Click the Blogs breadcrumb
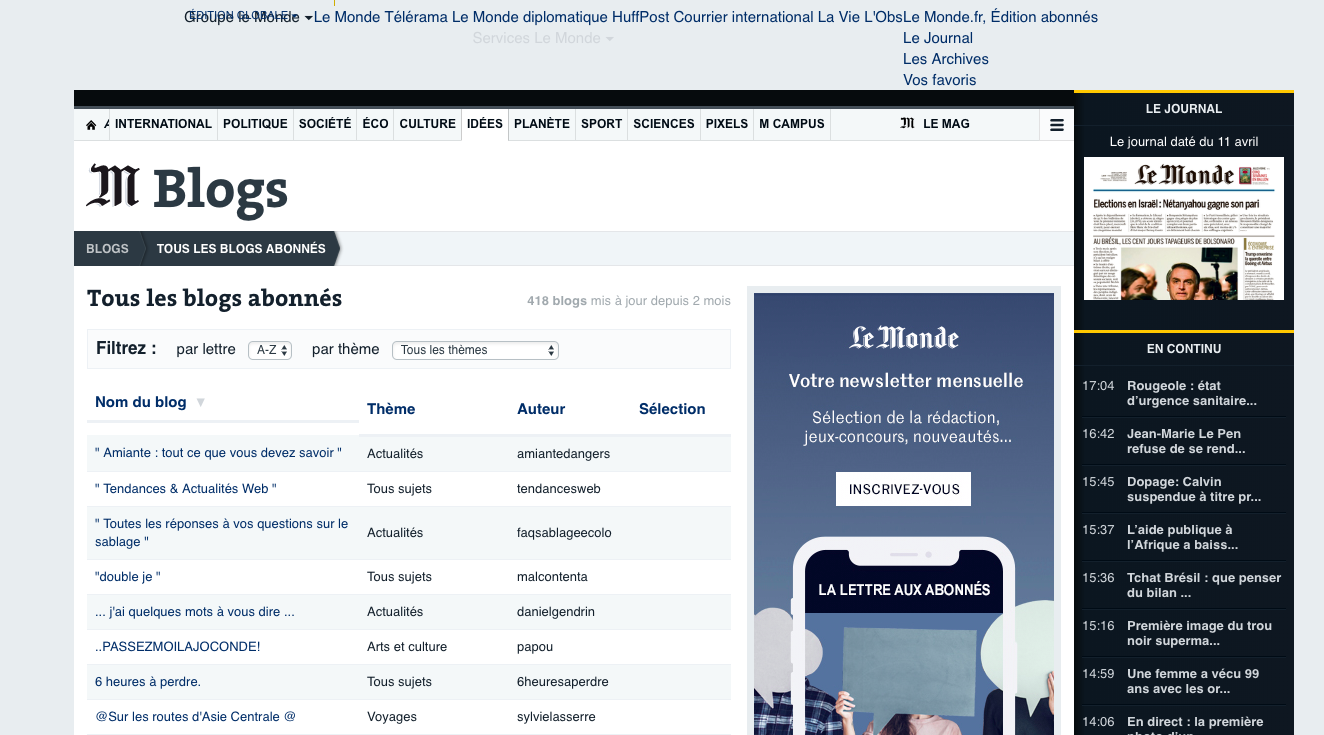Screen dimensions: 1324x735 tap(107, 249)
